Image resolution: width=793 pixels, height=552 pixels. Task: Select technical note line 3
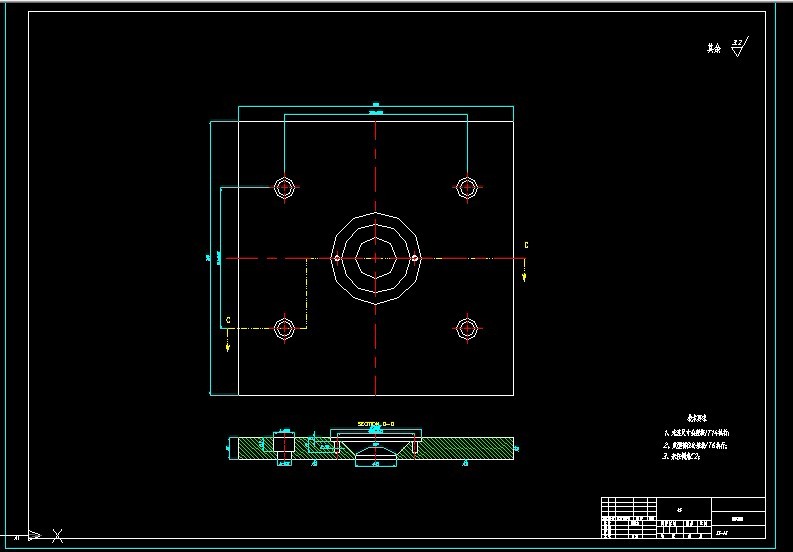coord(681,456)
